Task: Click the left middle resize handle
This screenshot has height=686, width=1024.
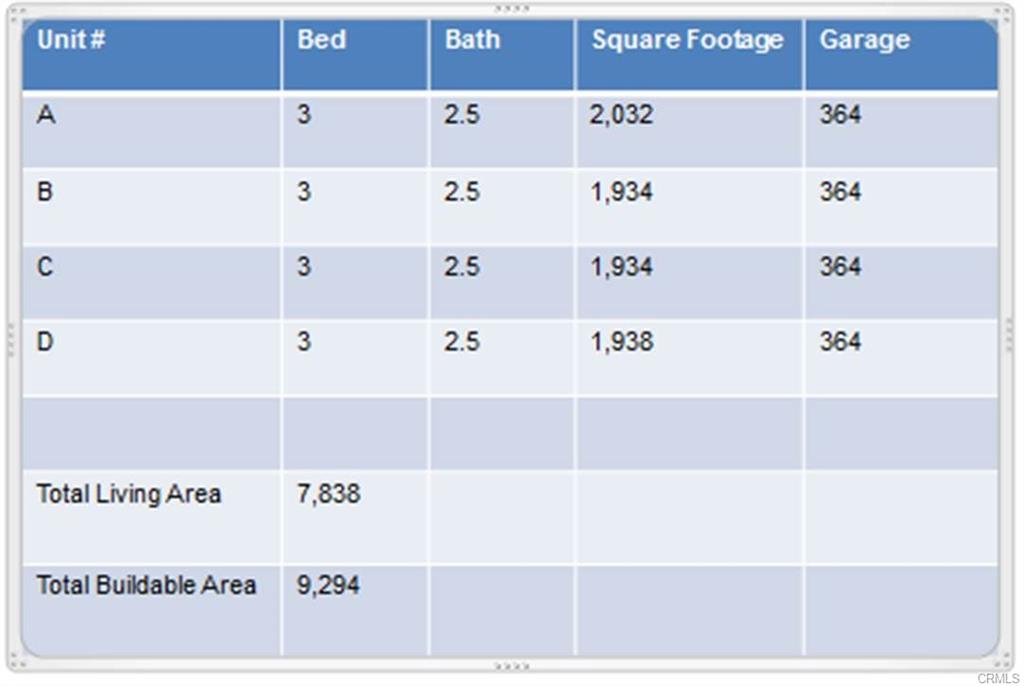Action: tap(10, 340)
